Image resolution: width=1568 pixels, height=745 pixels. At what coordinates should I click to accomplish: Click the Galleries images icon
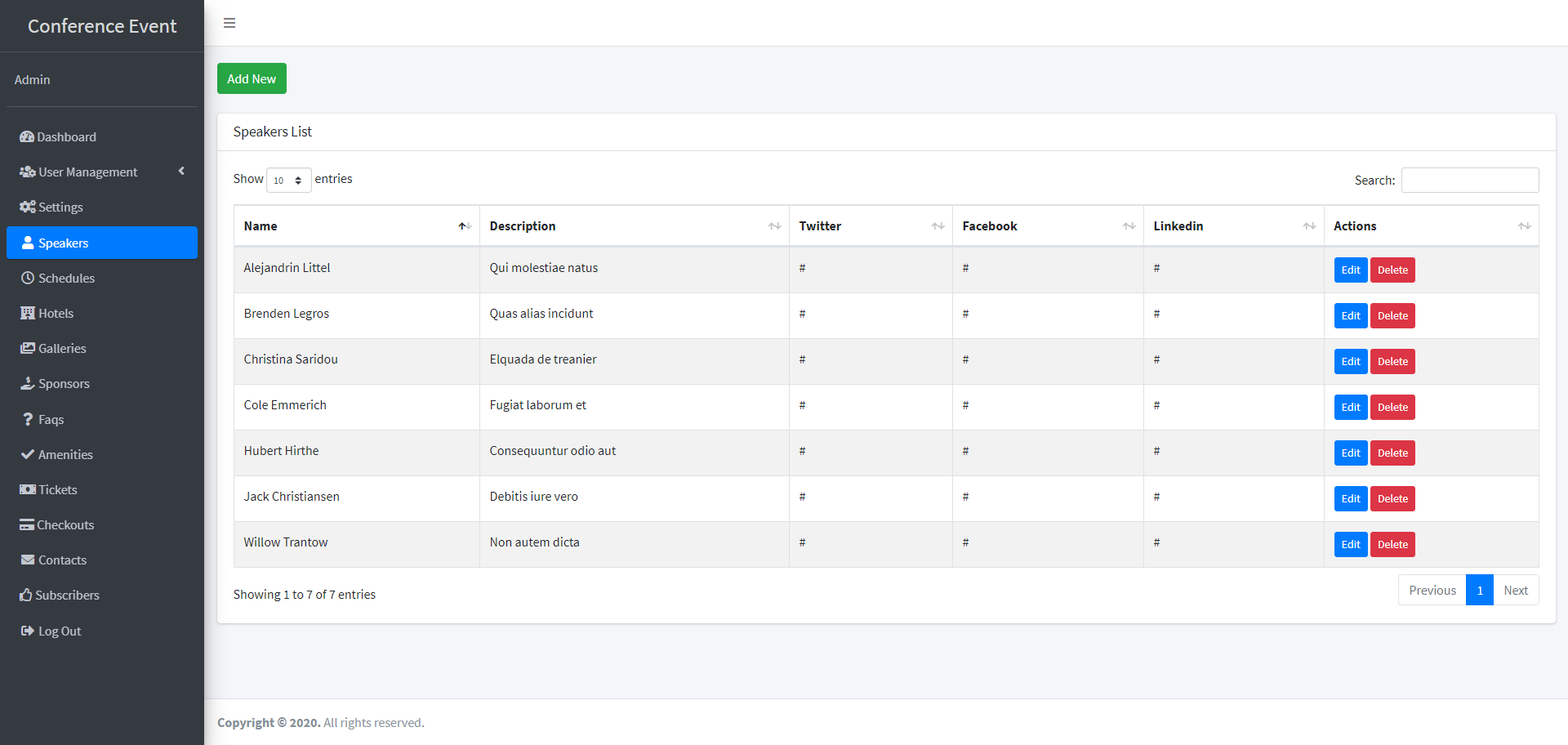pyautogui.click(x=28, y=349)
